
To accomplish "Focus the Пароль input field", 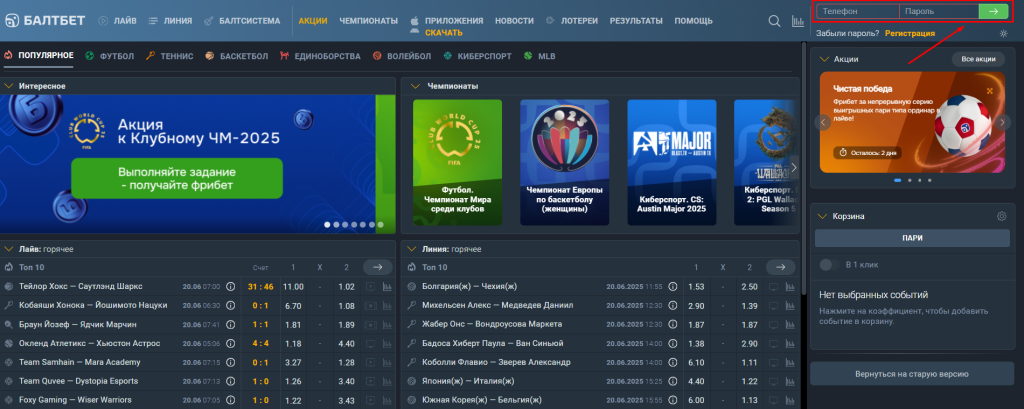I will coord(939,11).
